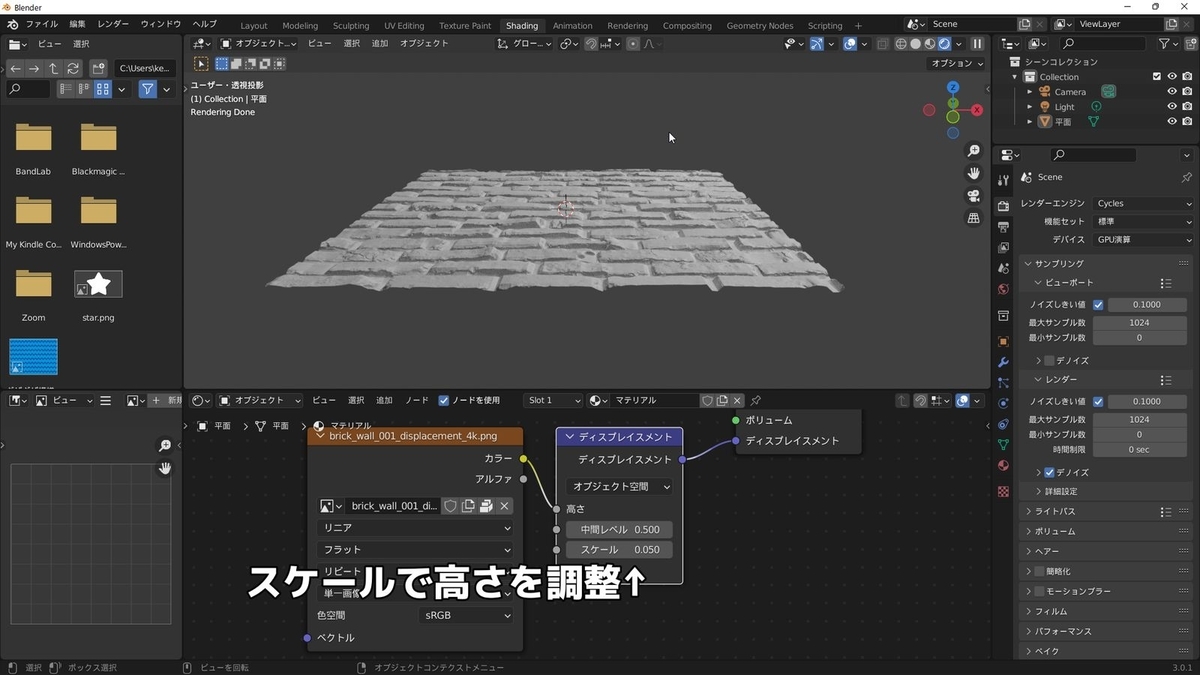Open the レンダー menu
This screenshot has width=1200, height=675.
(113, 23)
